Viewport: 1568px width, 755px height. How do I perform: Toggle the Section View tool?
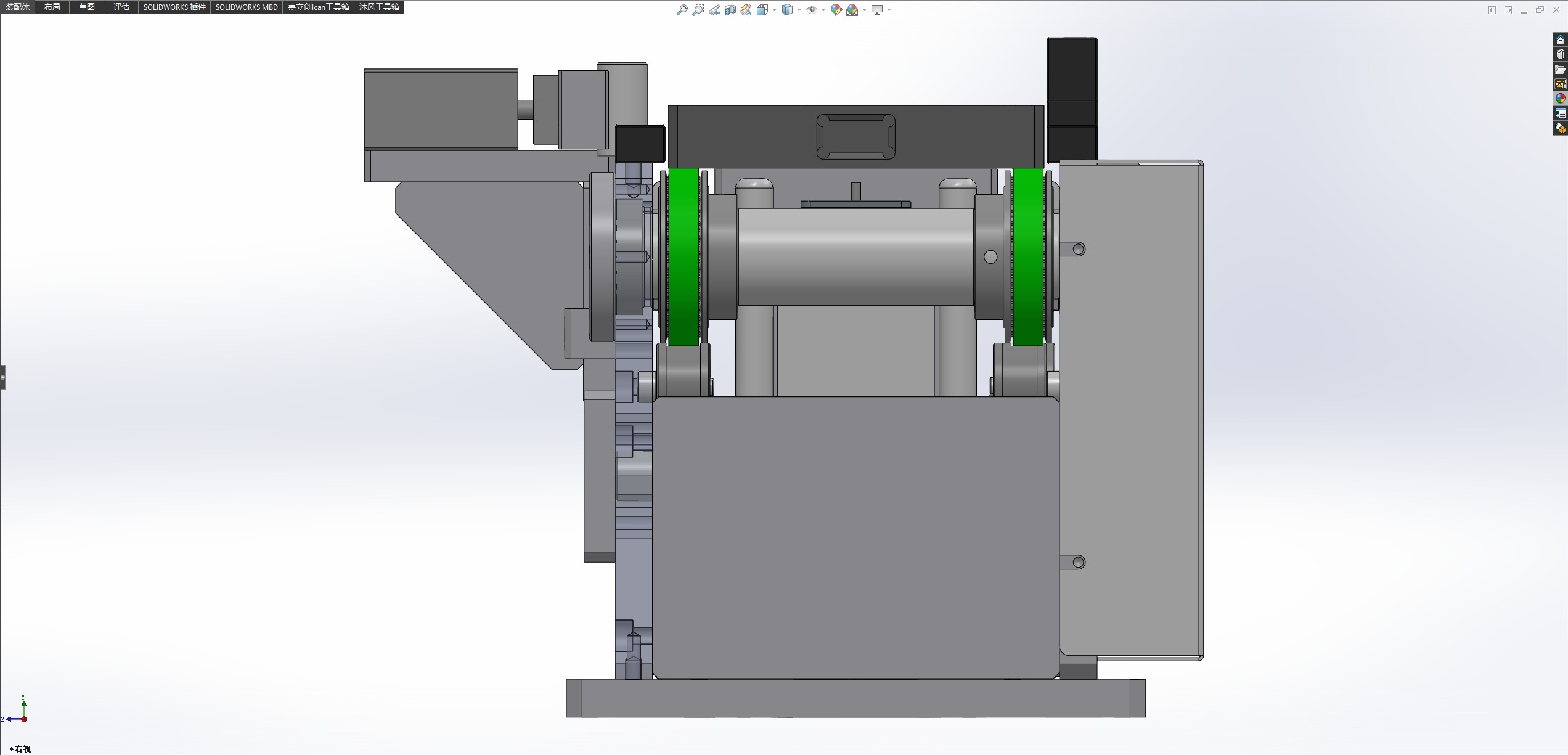coord(730,10)
